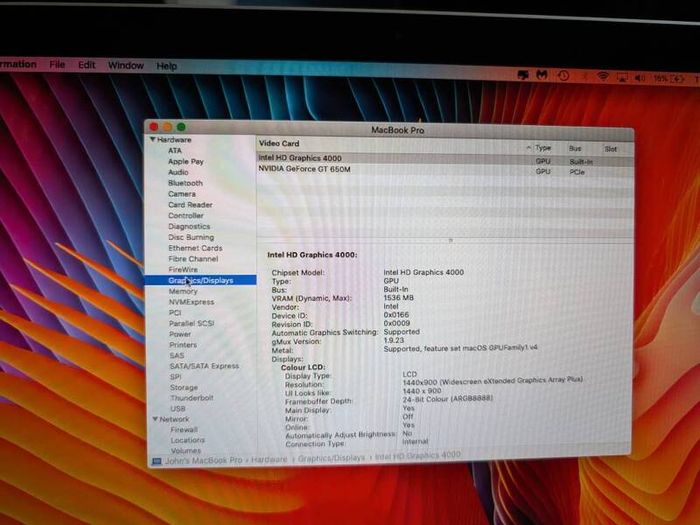The image size is (700, 525).
Task: Select Ethernet Cards in the sidebar
Action: click(x=195, y=248)
